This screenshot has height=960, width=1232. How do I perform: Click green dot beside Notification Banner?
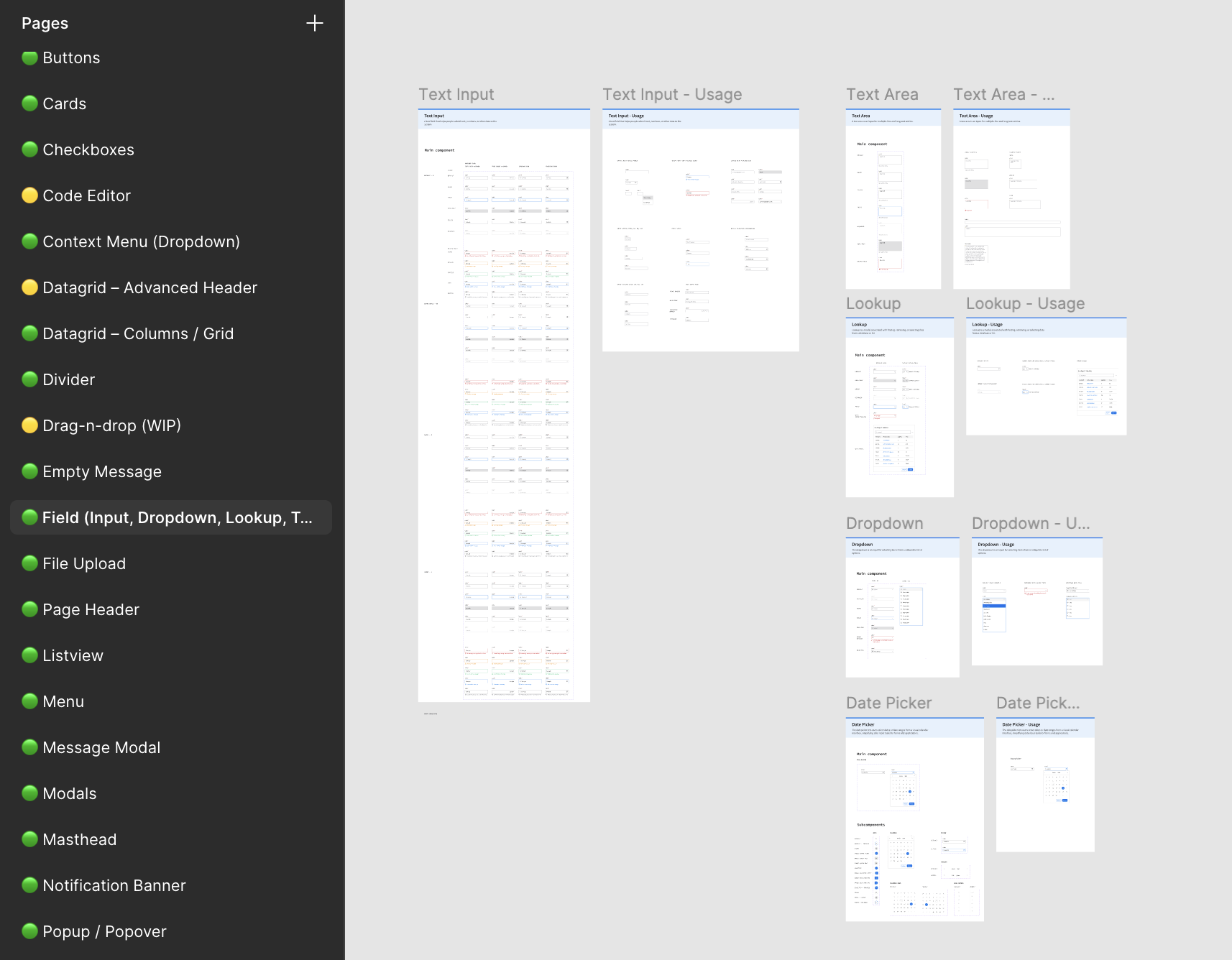[x=29, y=885]
